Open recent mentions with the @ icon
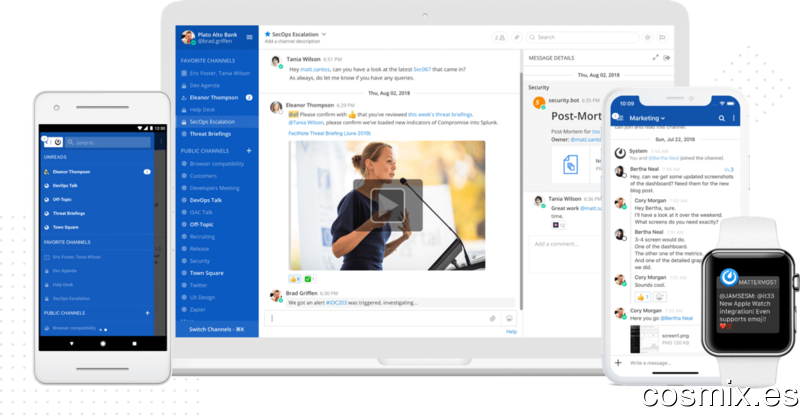Viewport: 800px width, 415px height. point(647,37)
